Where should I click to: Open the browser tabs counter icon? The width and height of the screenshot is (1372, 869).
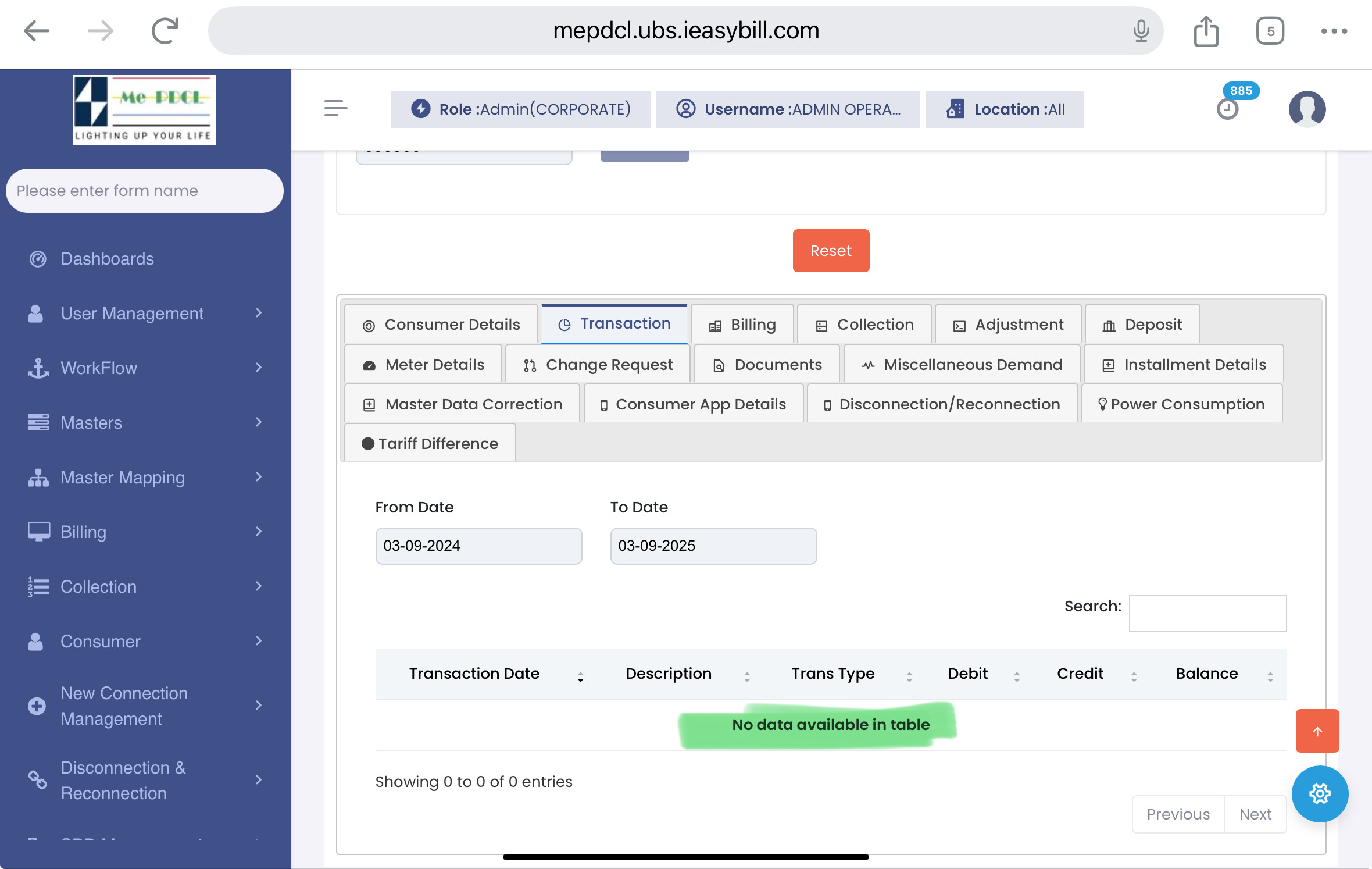(1270, 31)
